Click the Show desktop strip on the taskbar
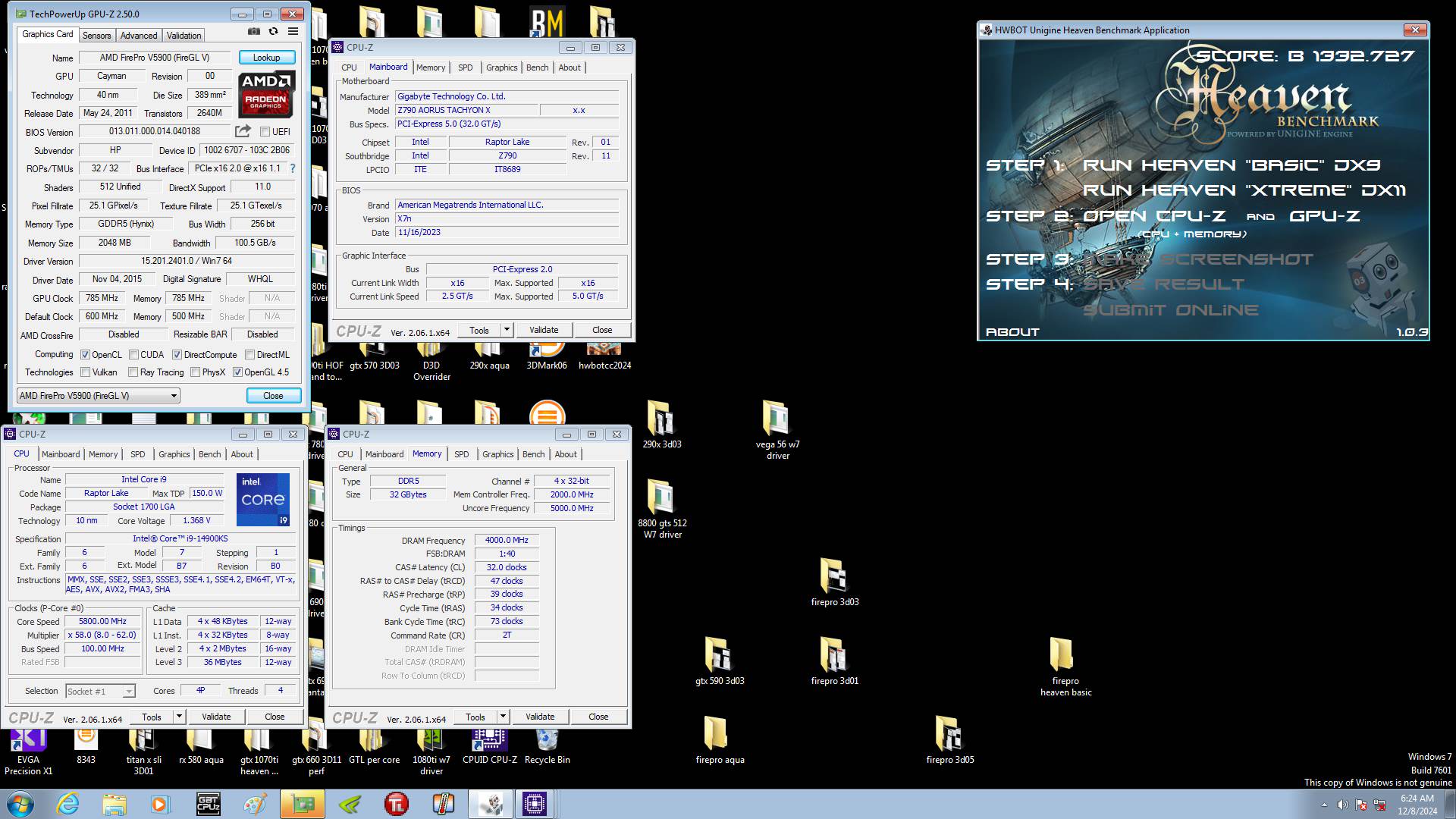Image resolution: width=1456 pixels, height=819 pixels. tap(1450, 805)
